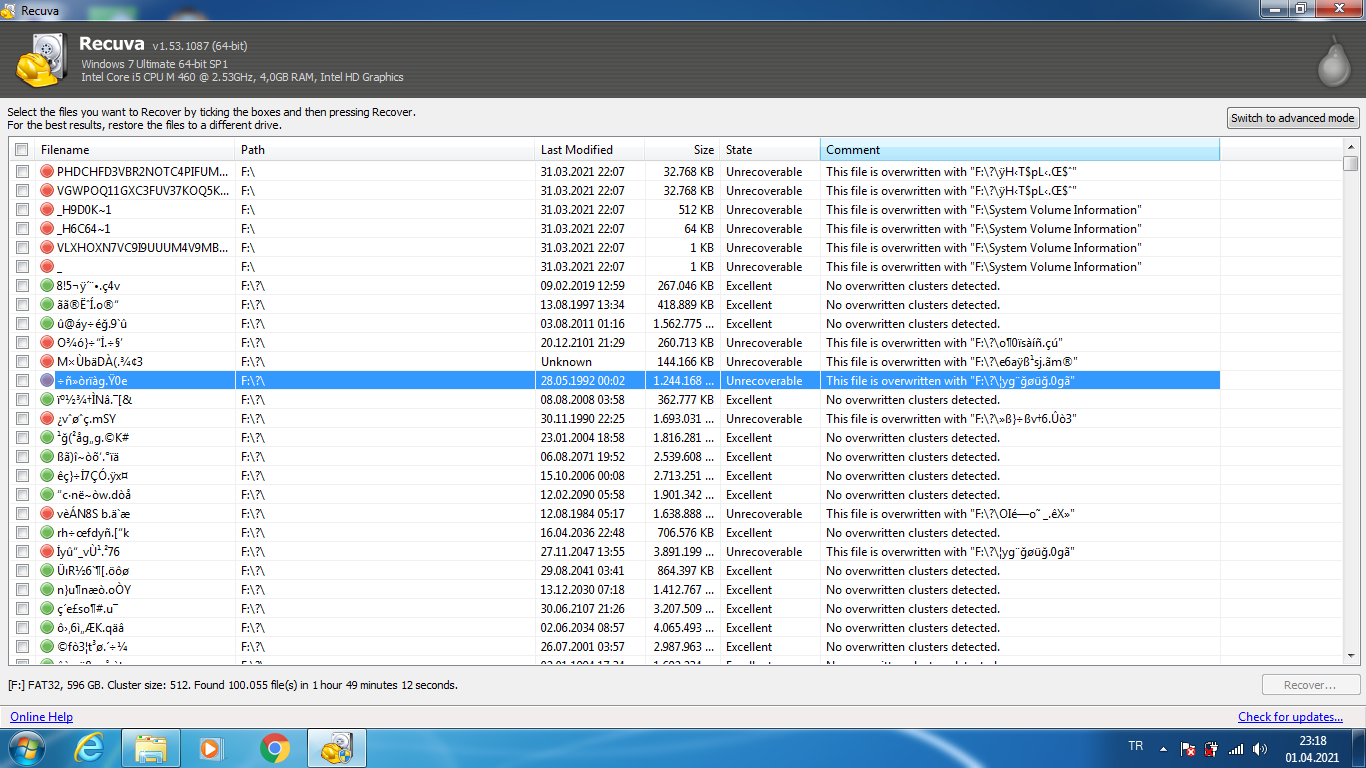
Task: Click green status icon of file modified 09.02.2019
Action: (47, 286)
